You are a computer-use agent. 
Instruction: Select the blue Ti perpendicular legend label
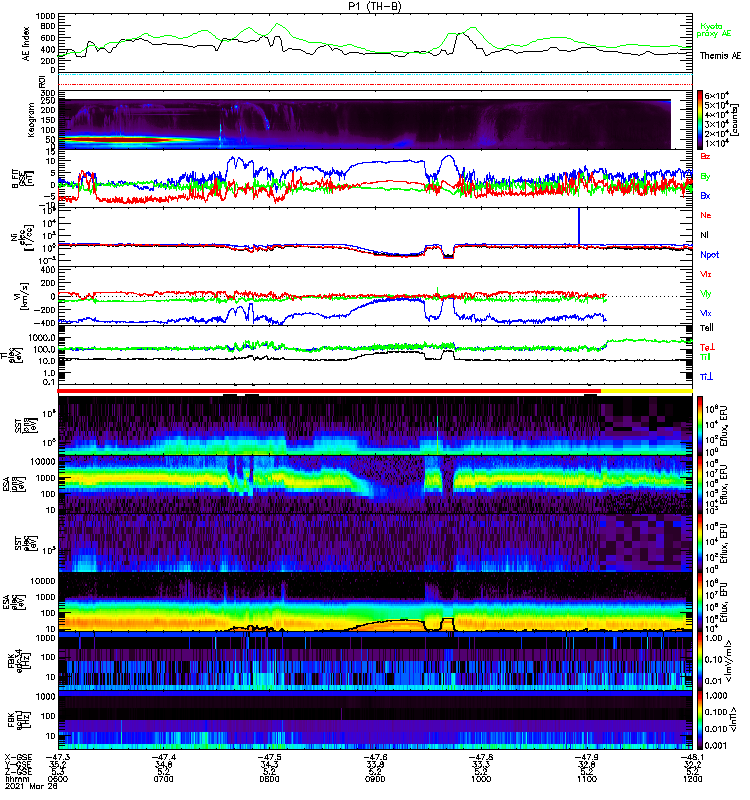[x=706, y=377]
